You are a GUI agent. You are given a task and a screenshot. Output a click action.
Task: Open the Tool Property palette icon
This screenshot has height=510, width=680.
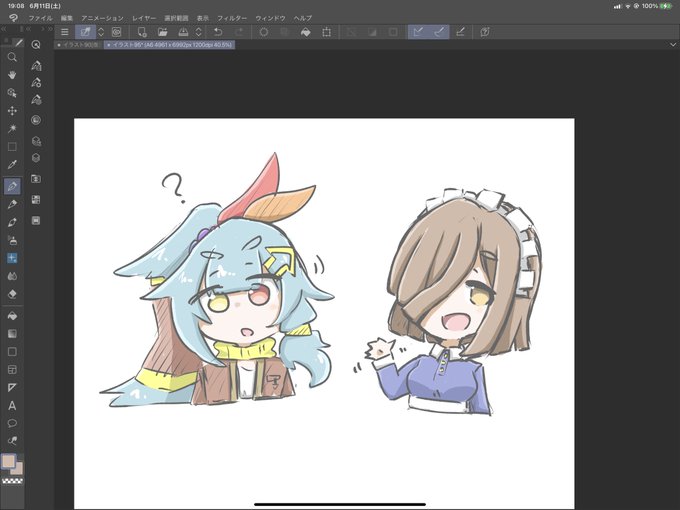[36, 82]
